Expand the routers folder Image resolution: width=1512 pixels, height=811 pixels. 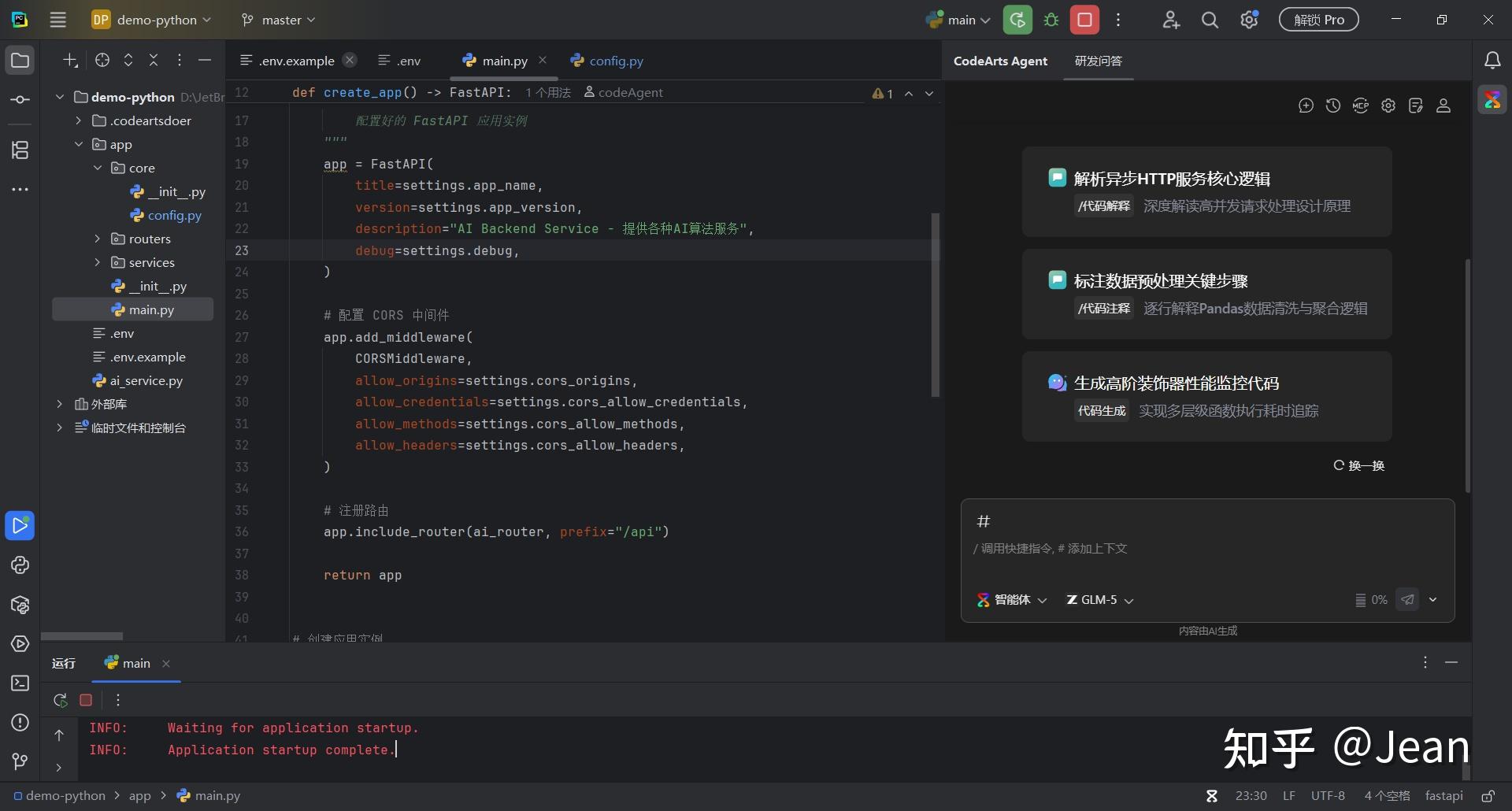(97, 239)
